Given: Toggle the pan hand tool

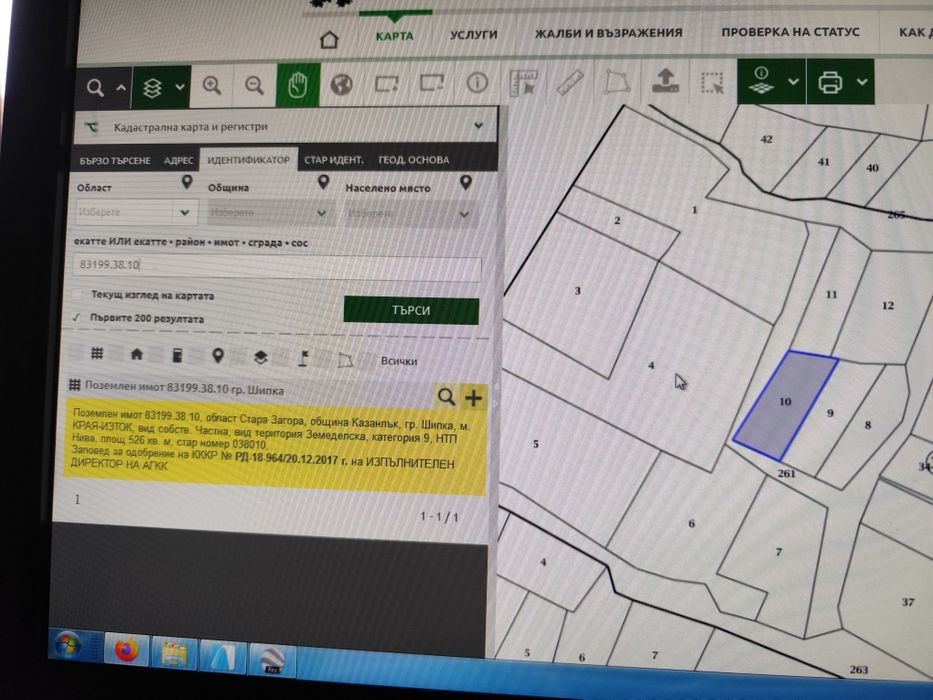Looking at the screenshot, I should click(x=298, y=85).
